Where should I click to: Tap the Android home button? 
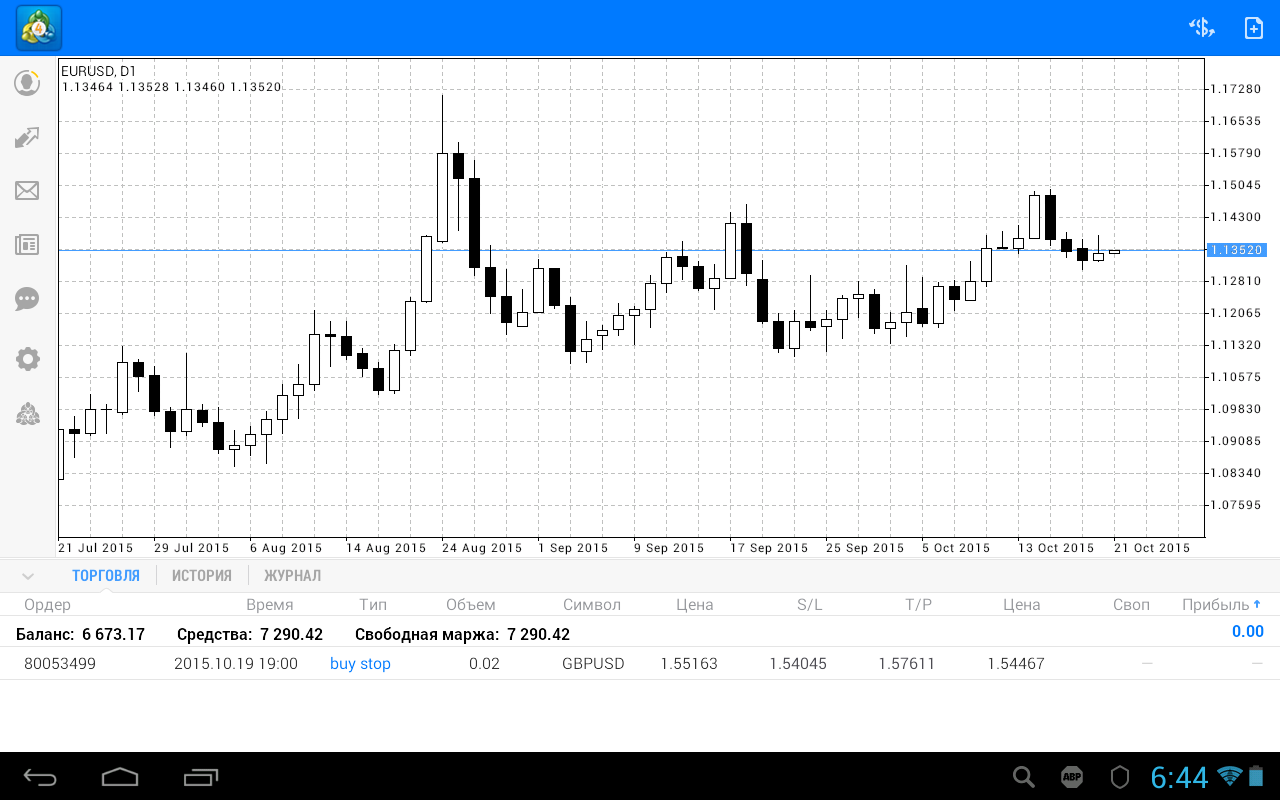(120, 777)
